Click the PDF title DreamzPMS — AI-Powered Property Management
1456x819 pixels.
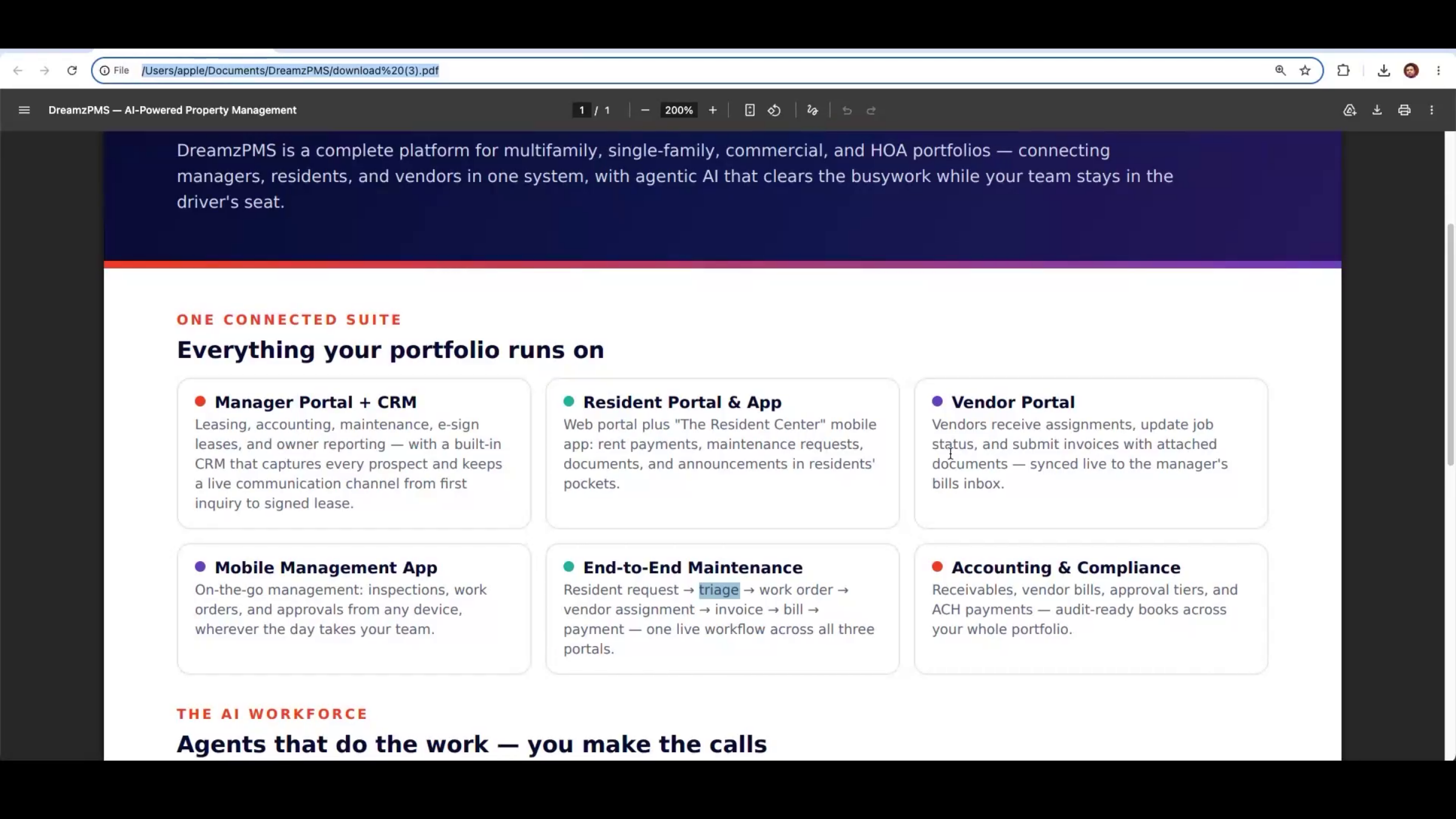172,110
